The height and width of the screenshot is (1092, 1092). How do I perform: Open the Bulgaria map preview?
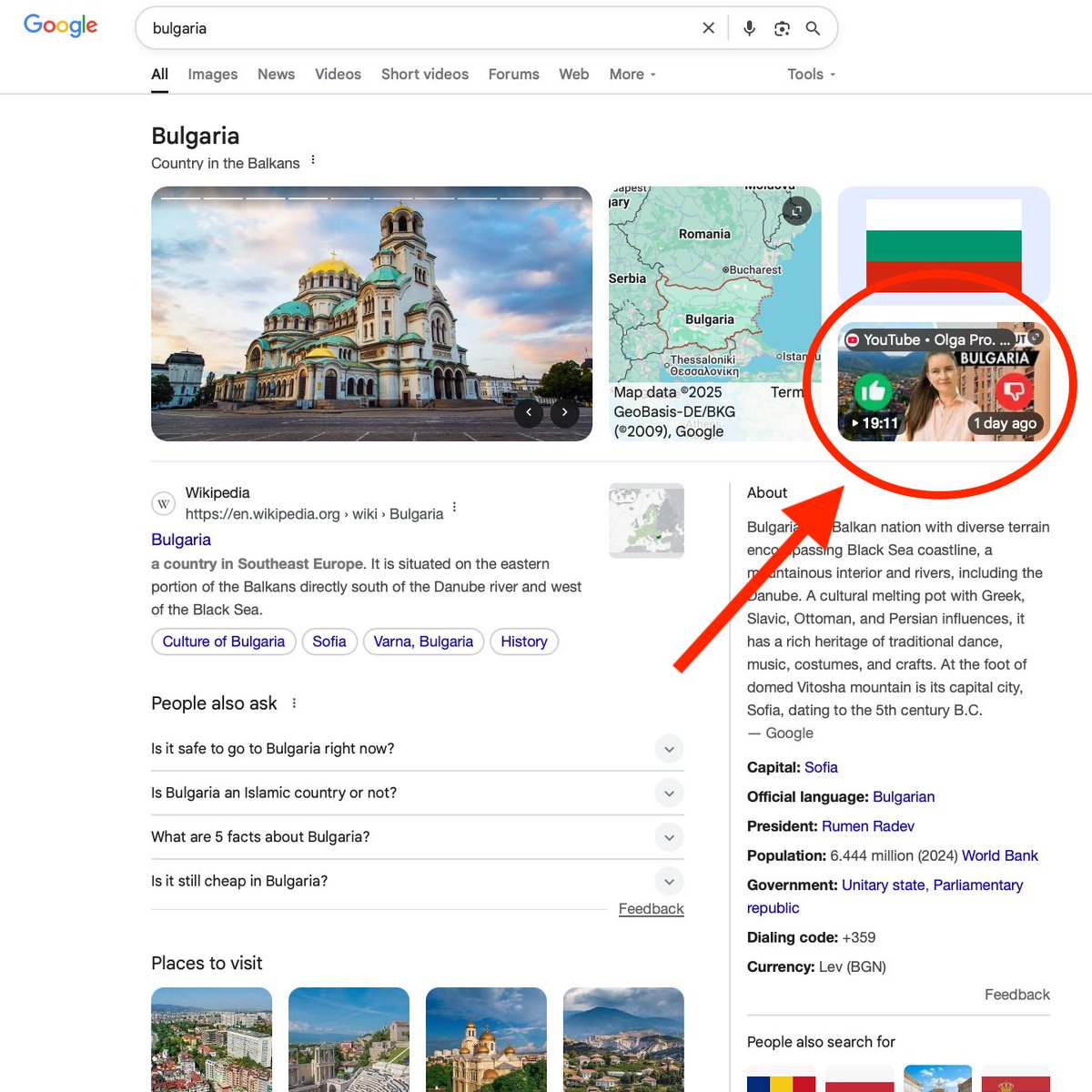tap(714, 314)
